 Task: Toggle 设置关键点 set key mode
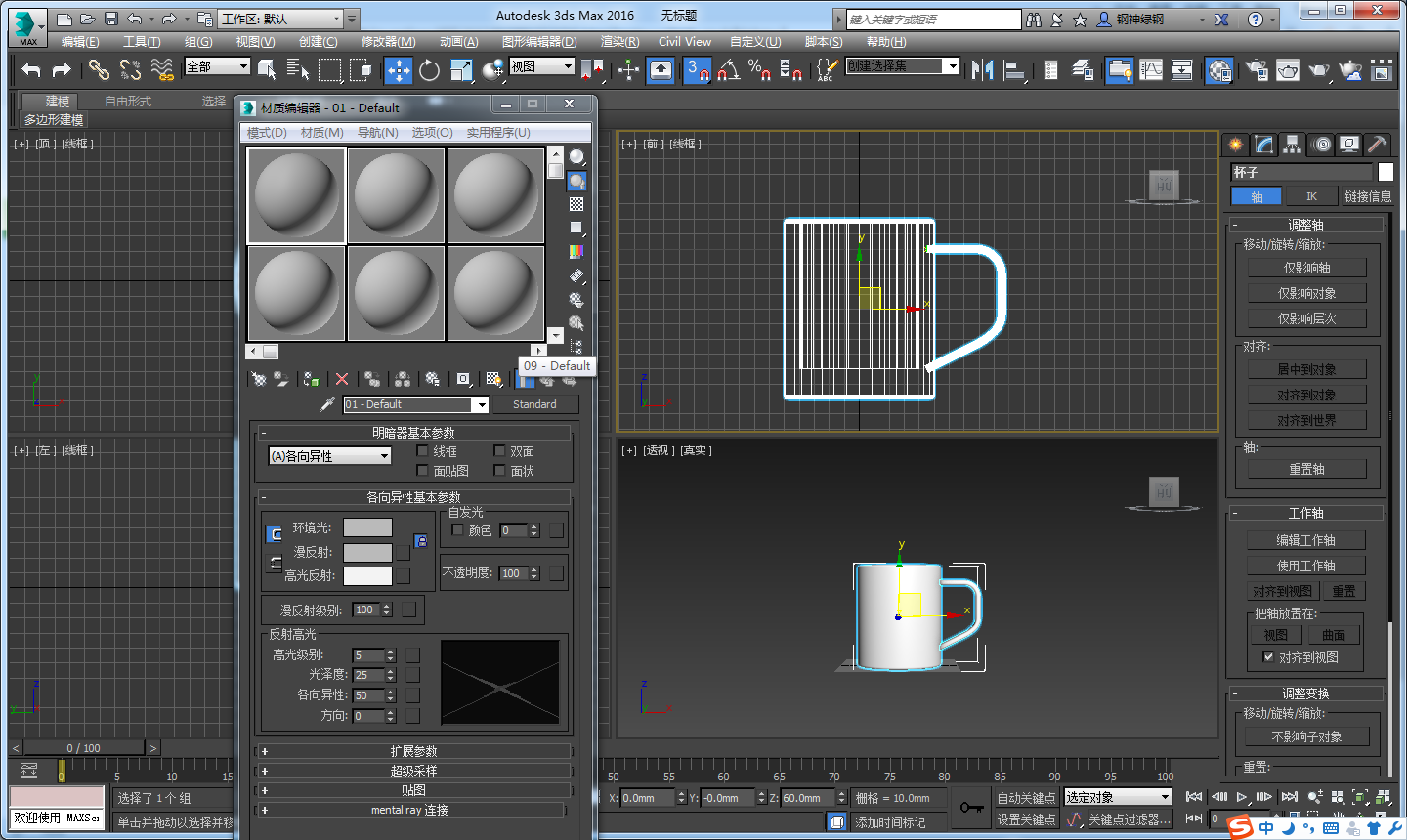tap(1026, 819)
